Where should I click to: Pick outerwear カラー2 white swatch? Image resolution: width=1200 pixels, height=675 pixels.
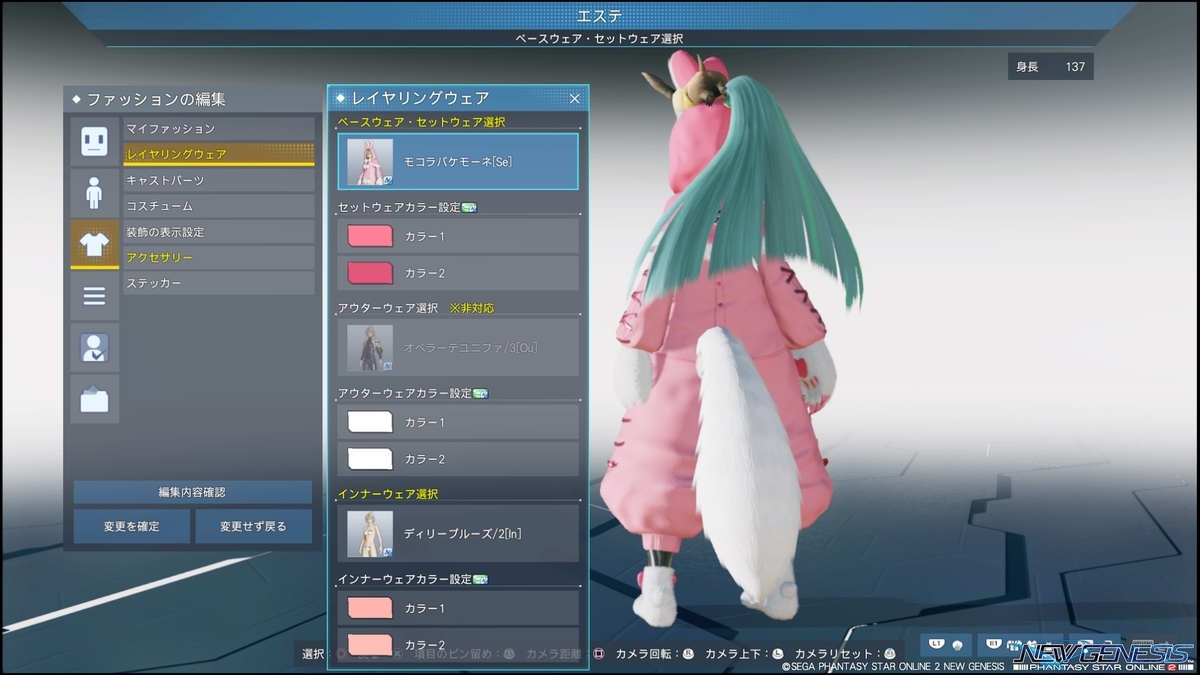click(x=370, y=459)
